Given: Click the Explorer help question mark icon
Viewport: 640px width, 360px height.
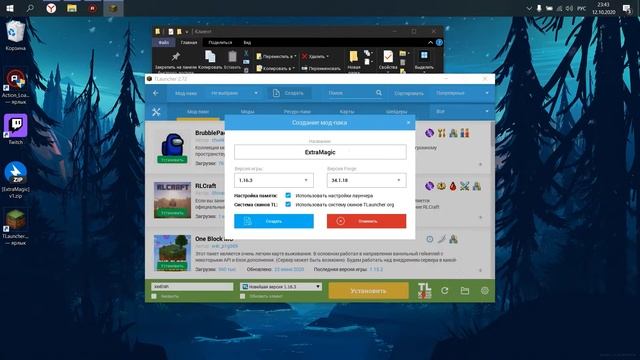Looking at the screenshot, I should click(439, 42).
